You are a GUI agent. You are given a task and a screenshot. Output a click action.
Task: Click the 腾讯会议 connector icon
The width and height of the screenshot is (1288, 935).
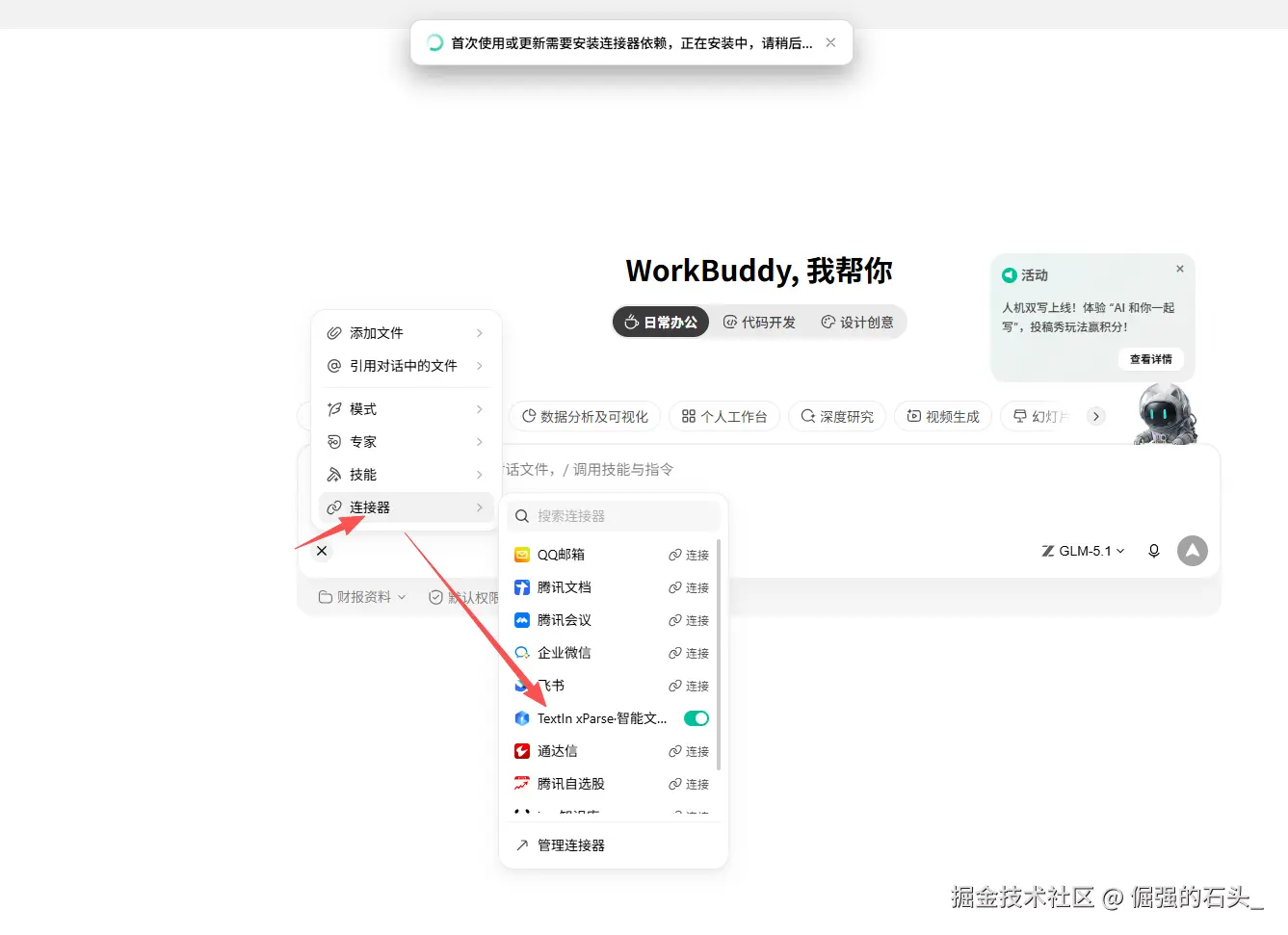(522, 620)
